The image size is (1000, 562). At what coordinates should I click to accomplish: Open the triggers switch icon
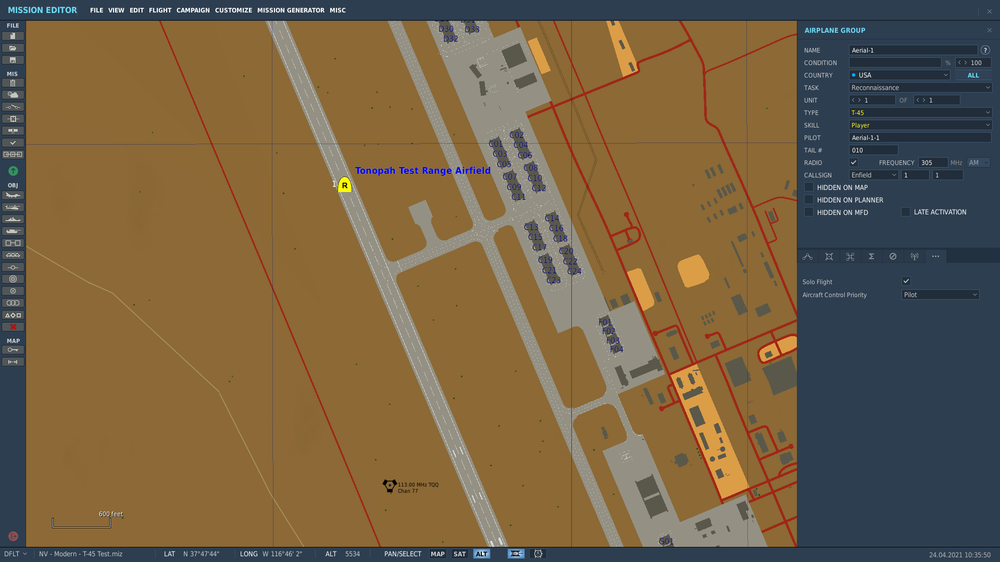tap(13, 107)
